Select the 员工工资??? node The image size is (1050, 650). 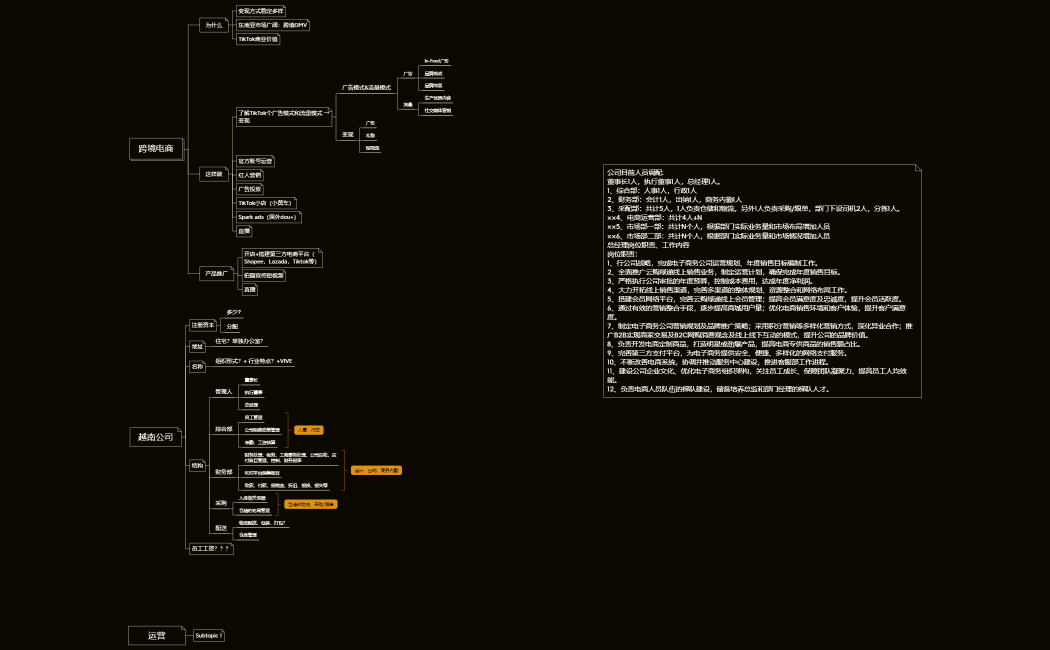tap(211, 548)
